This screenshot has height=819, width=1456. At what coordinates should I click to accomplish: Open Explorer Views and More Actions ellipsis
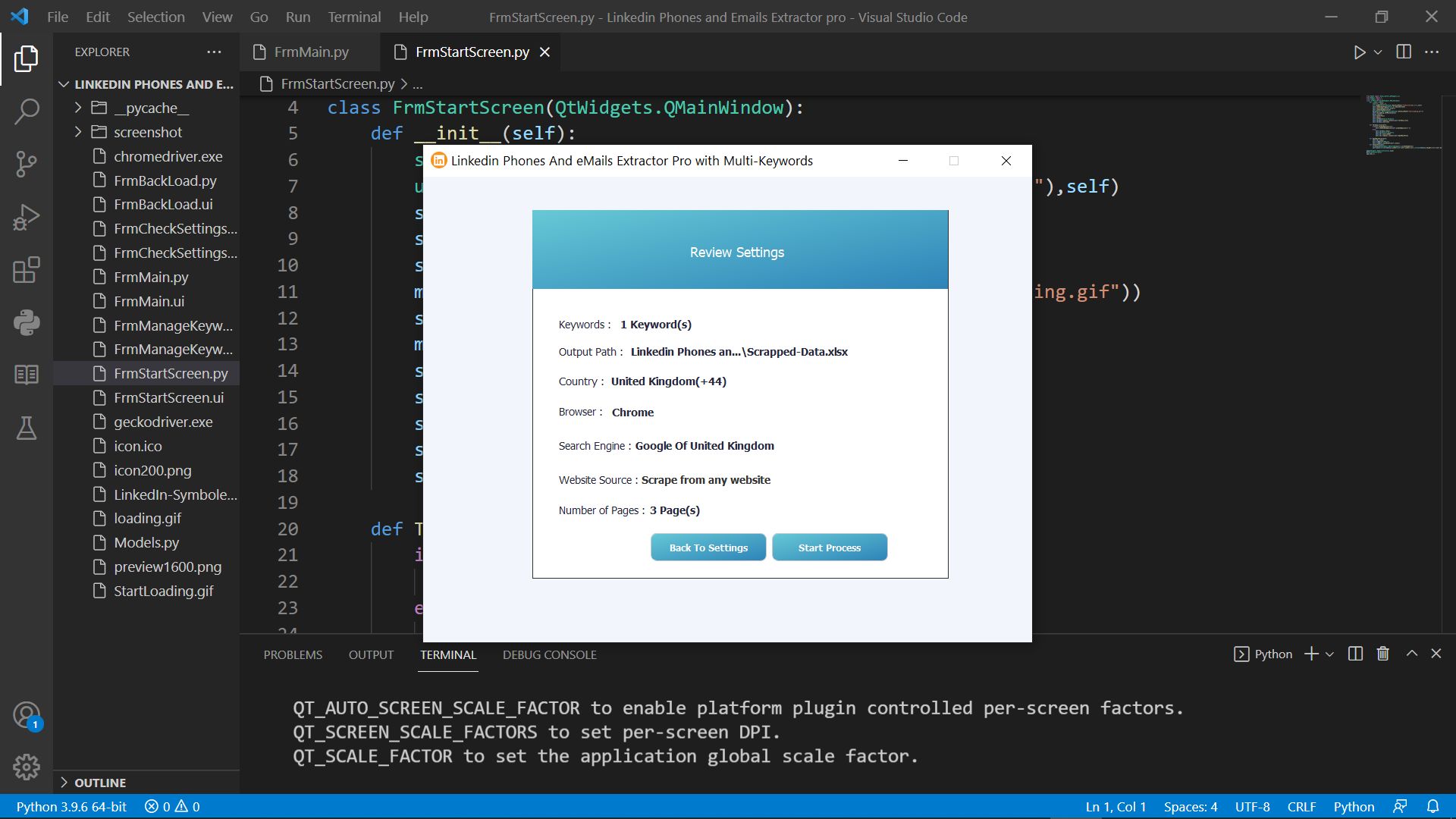(x=215, y=52)
